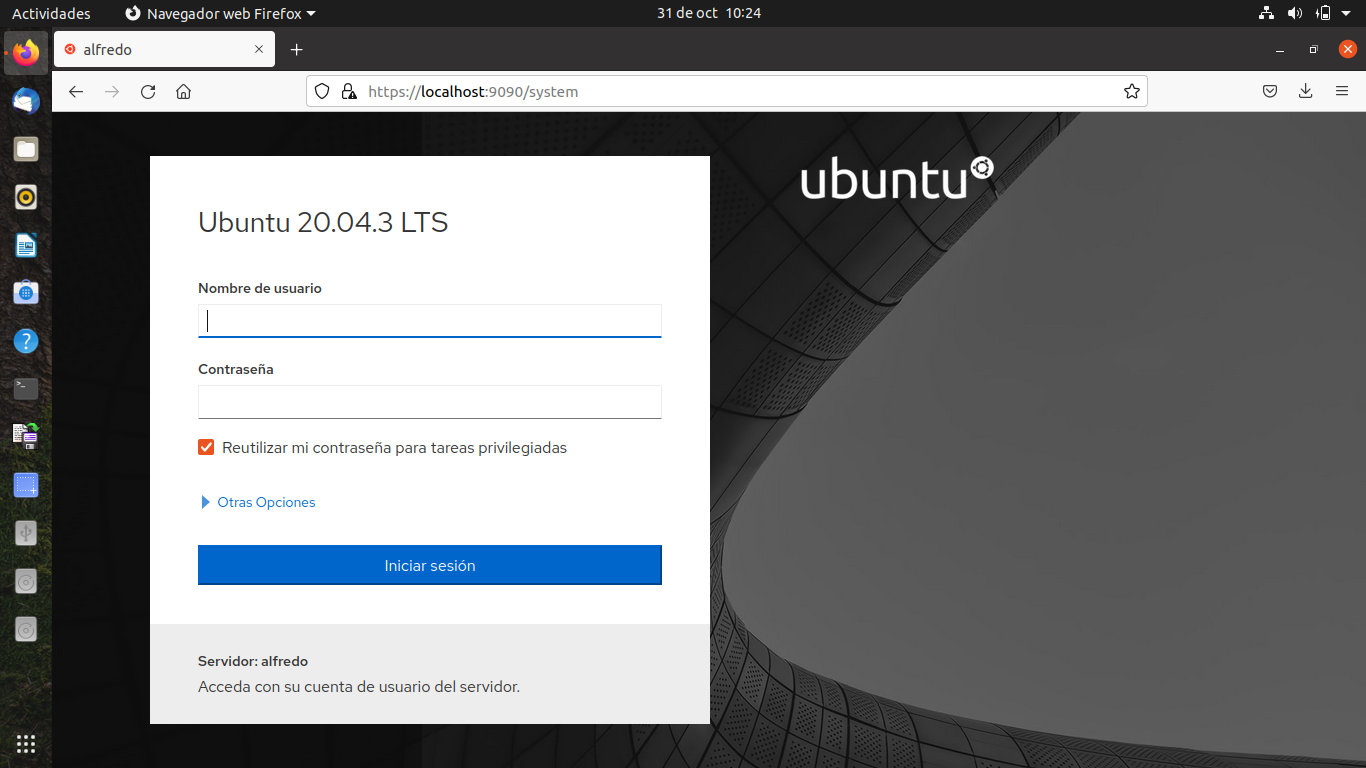
Task: Open Ubuntu Software store icon
Action: pos(26,293)
